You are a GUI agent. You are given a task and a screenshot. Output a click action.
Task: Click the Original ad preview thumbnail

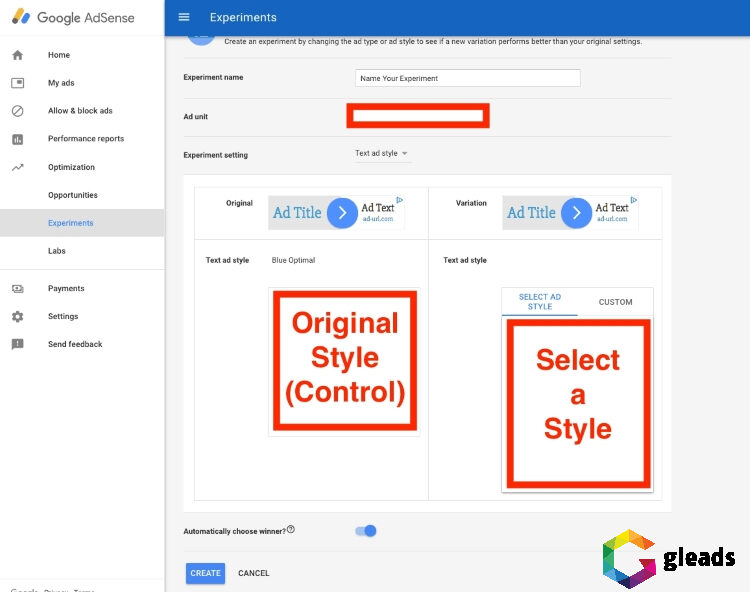click(336, 213)
